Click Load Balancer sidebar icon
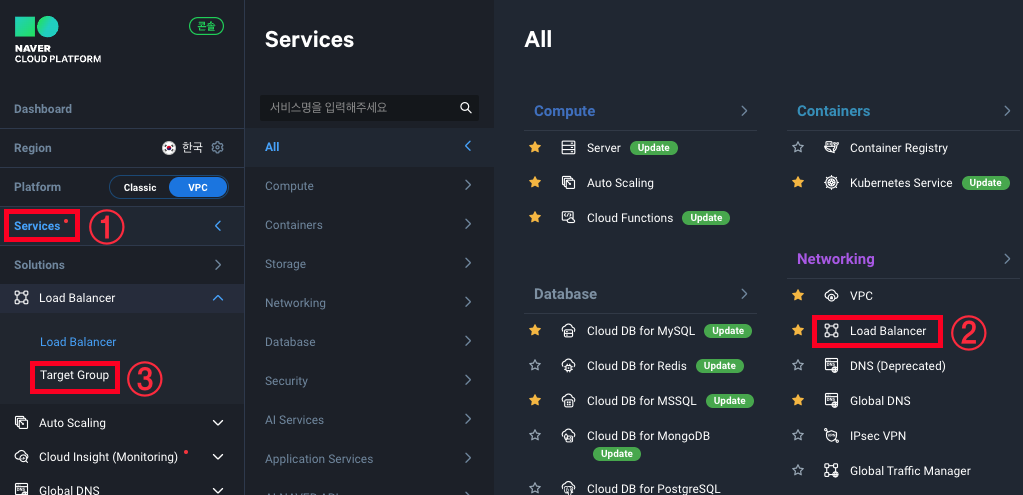Screen dimensions: 1023x495 click(22, 298)
